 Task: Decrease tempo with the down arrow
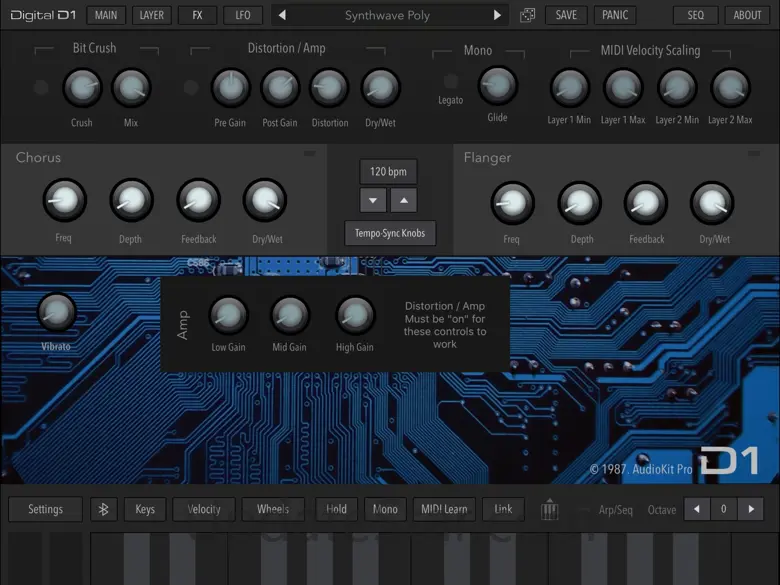point(373,200)
